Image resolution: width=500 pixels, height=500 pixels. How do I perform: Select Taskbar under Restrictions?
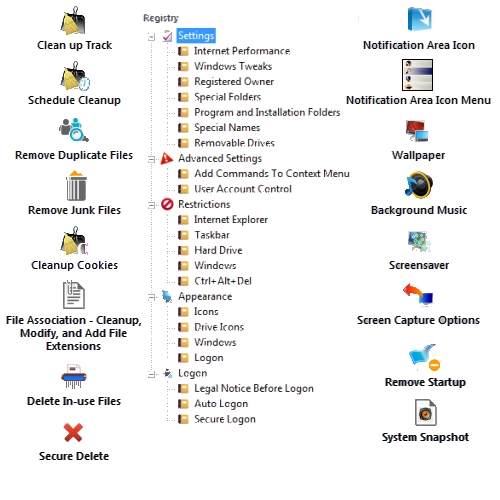[212, 235]
